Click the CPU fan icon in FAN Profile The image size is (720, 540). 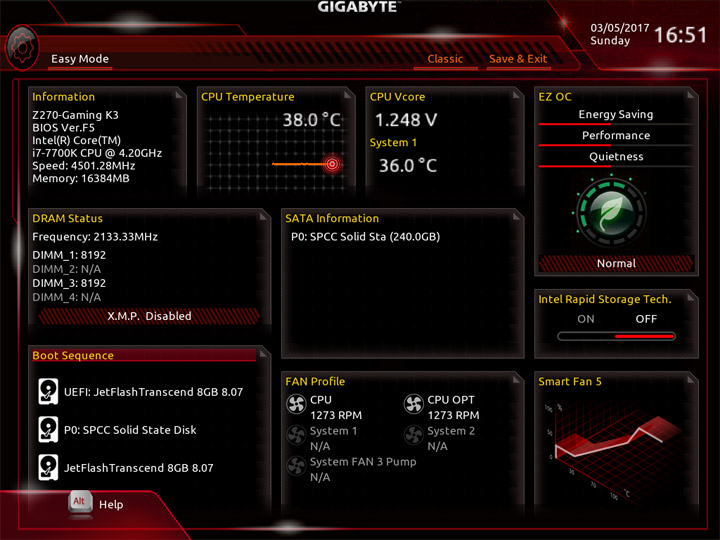pyautogui.click(x=296, y=405)
